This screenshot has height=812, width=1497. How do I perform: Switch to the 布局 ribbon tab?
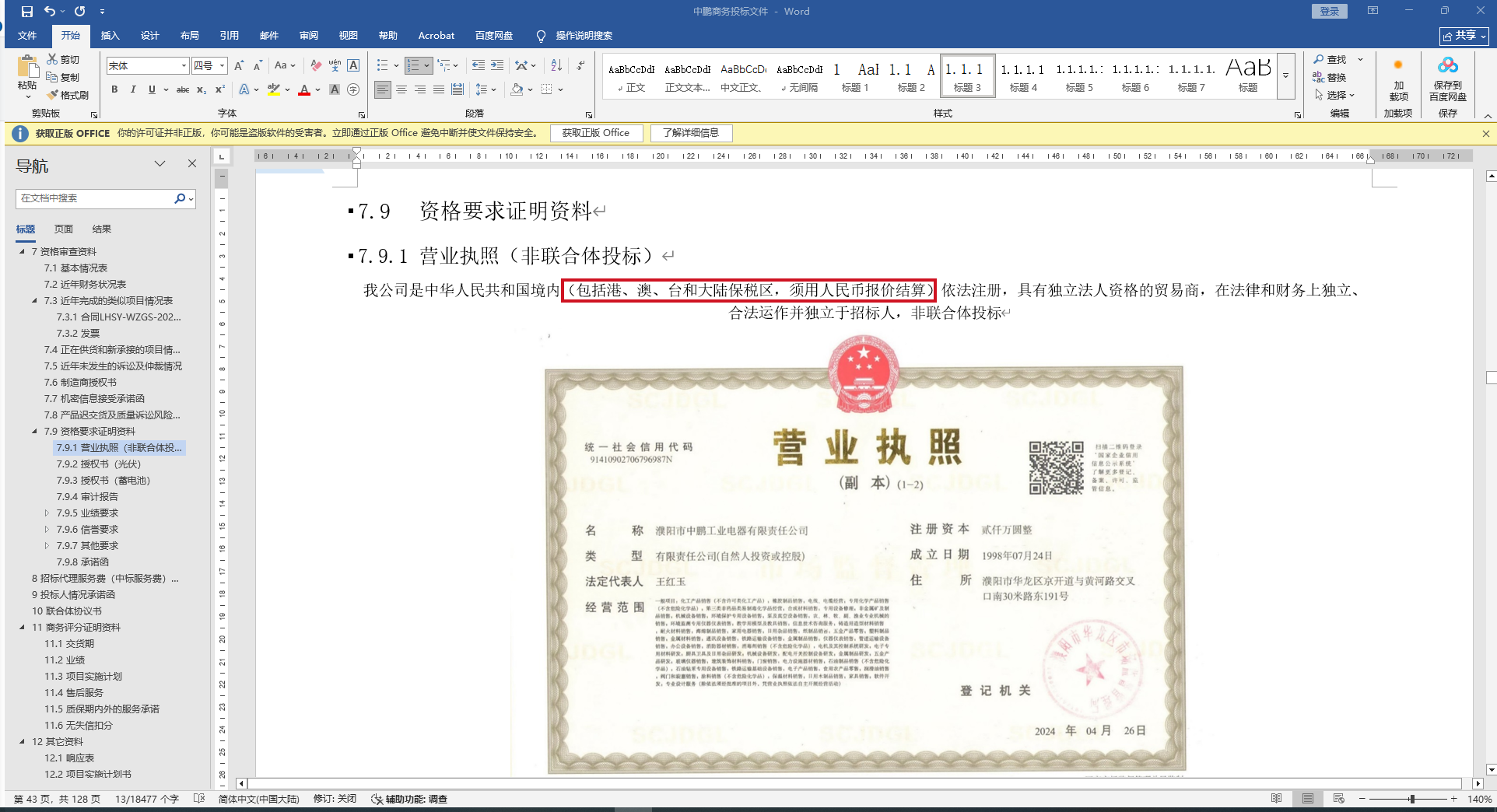click(190, 36)
